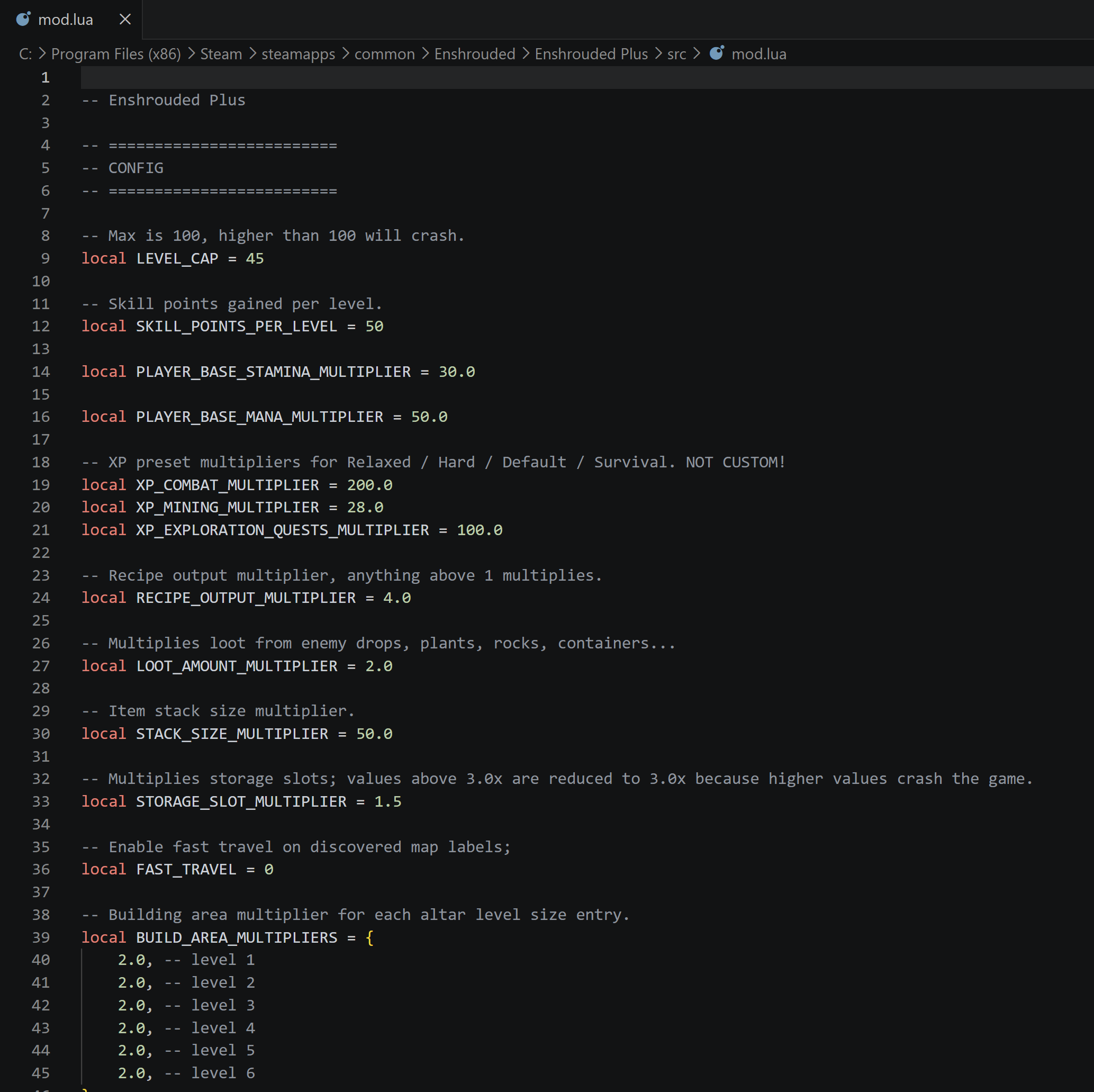Viewport: 1094px width, 1092px height.
Task: Open the common breadcrumb folder
Action: [x=384, y=54]
